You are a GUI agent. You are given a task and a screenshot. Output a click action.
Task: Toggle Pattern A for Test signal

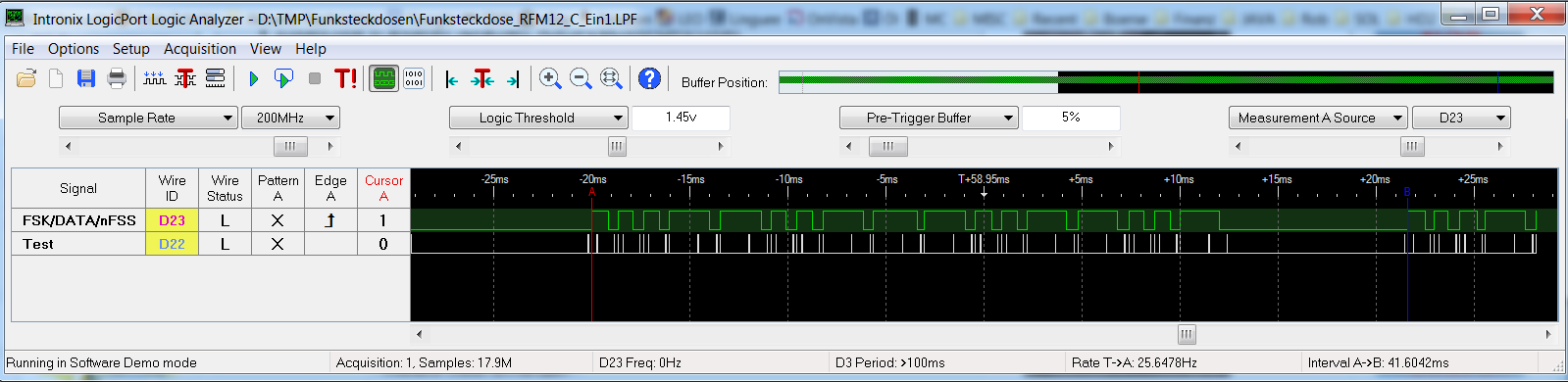point(278,244)
